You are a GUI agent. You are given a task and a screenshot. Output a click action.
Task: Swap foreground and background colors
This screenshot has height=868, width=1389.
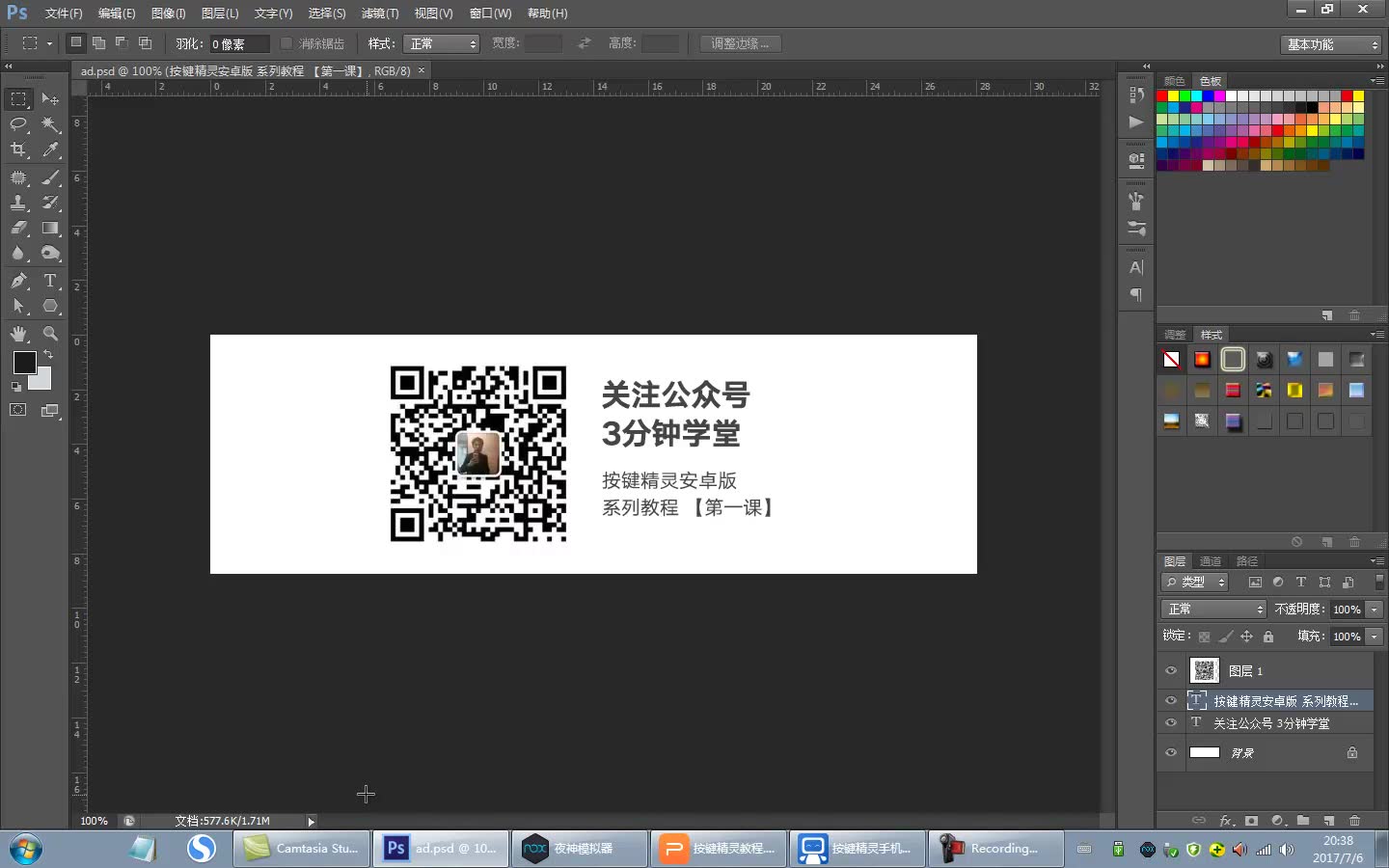click(48, 355)
